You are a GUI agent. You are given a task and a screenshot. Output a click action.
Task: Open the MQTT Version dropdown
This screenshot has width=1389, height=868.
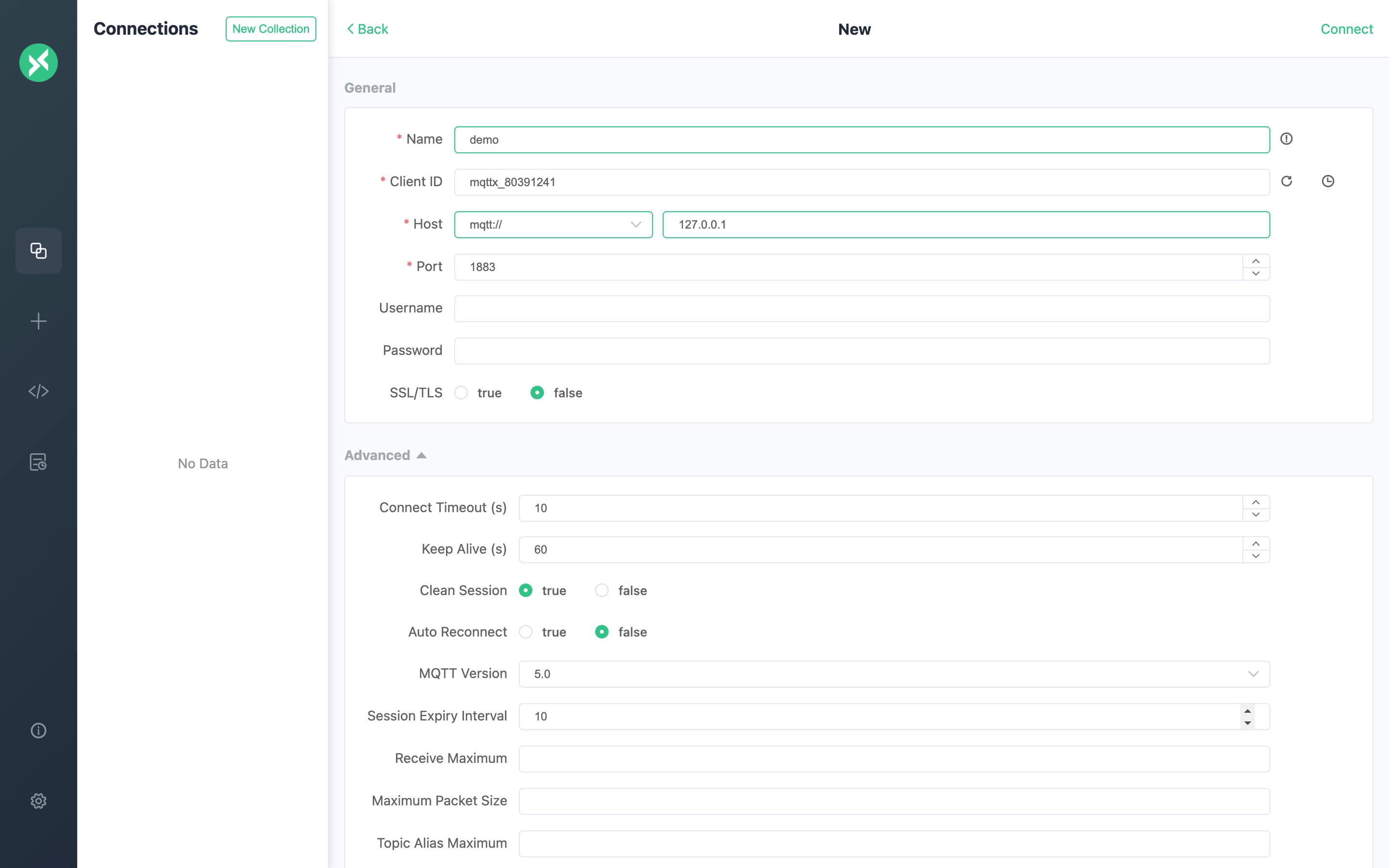click(894, 673)
